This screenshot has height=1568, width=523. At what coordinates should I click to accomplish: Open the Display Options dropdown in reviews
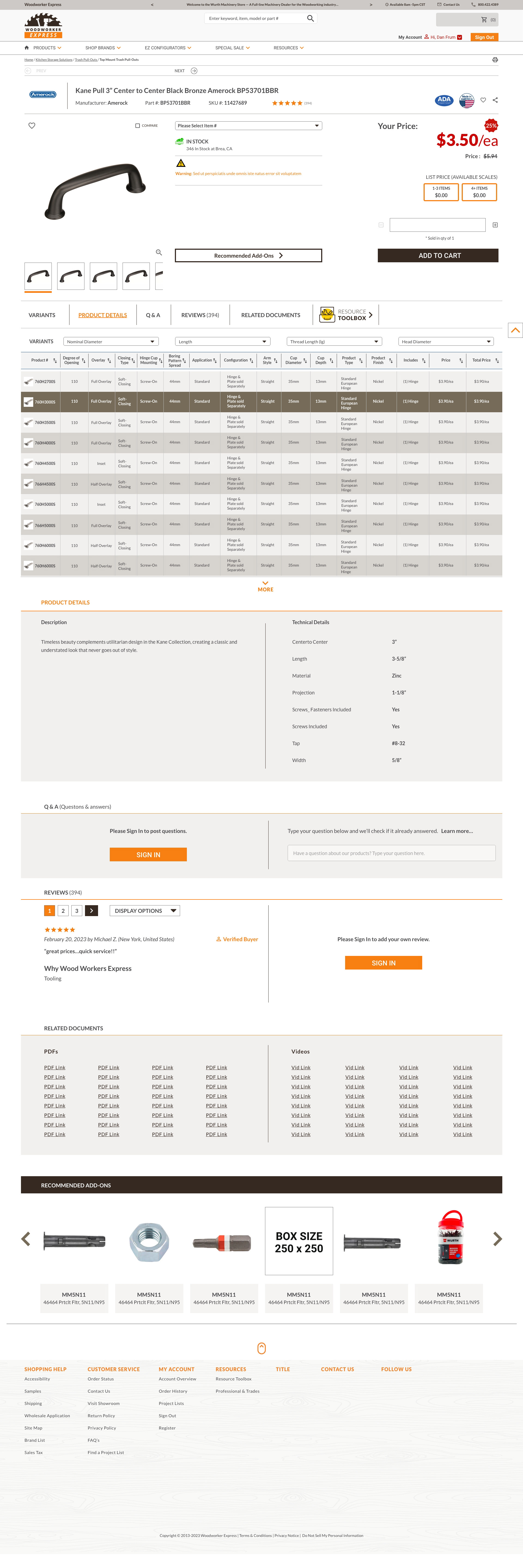(x=145, y=911)
